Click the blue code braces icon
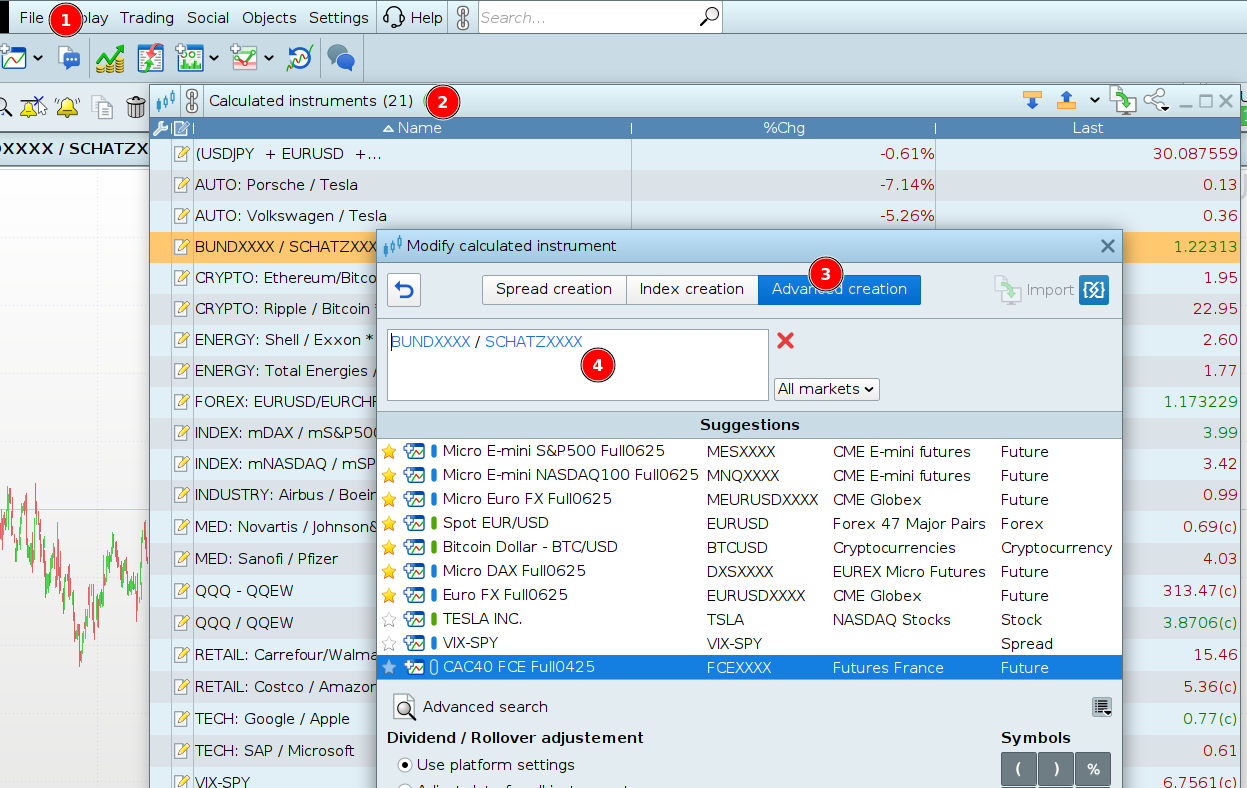Image resolution: width=1247 pixels, height=788 pixels. pos(1094,290)
